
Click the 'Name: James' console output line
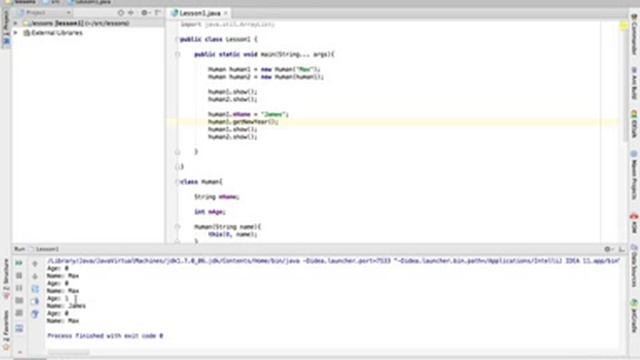pos(66,306)
